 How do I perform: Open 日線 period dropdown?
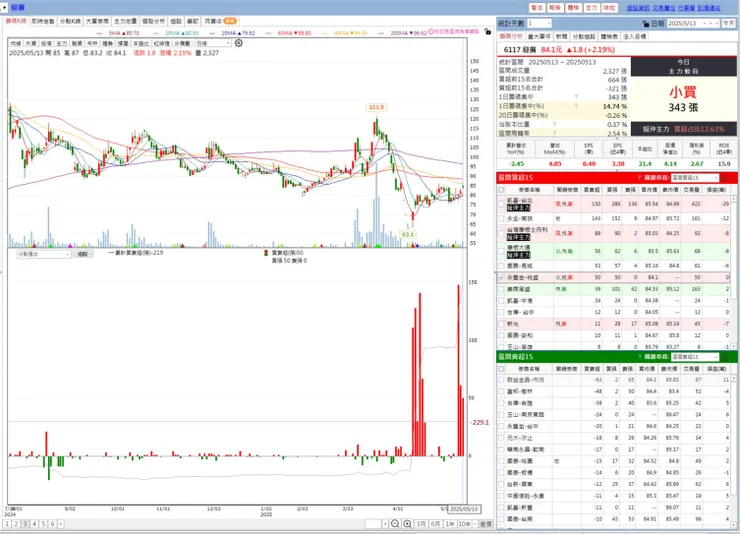click(213, 43)
